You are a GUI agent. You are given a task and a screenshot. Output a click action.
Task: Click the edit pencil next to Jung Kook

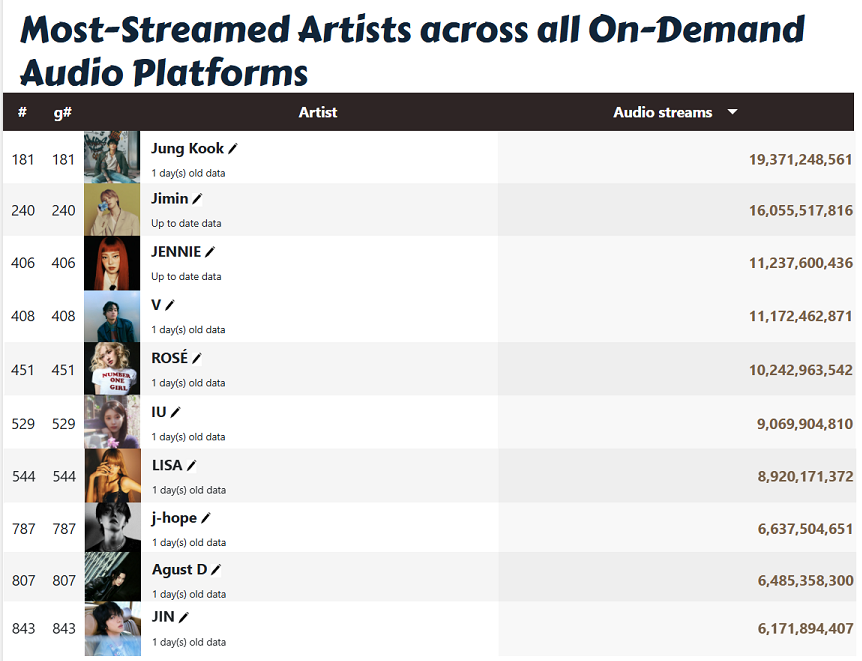tap(233, 149)
